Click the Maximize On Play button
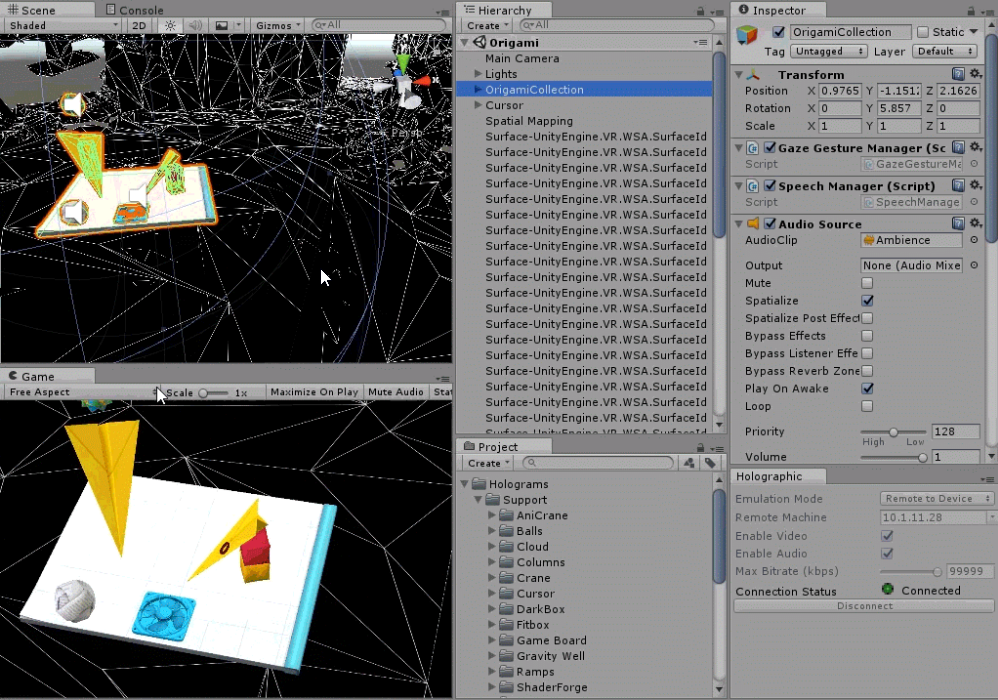 (313, 392)
